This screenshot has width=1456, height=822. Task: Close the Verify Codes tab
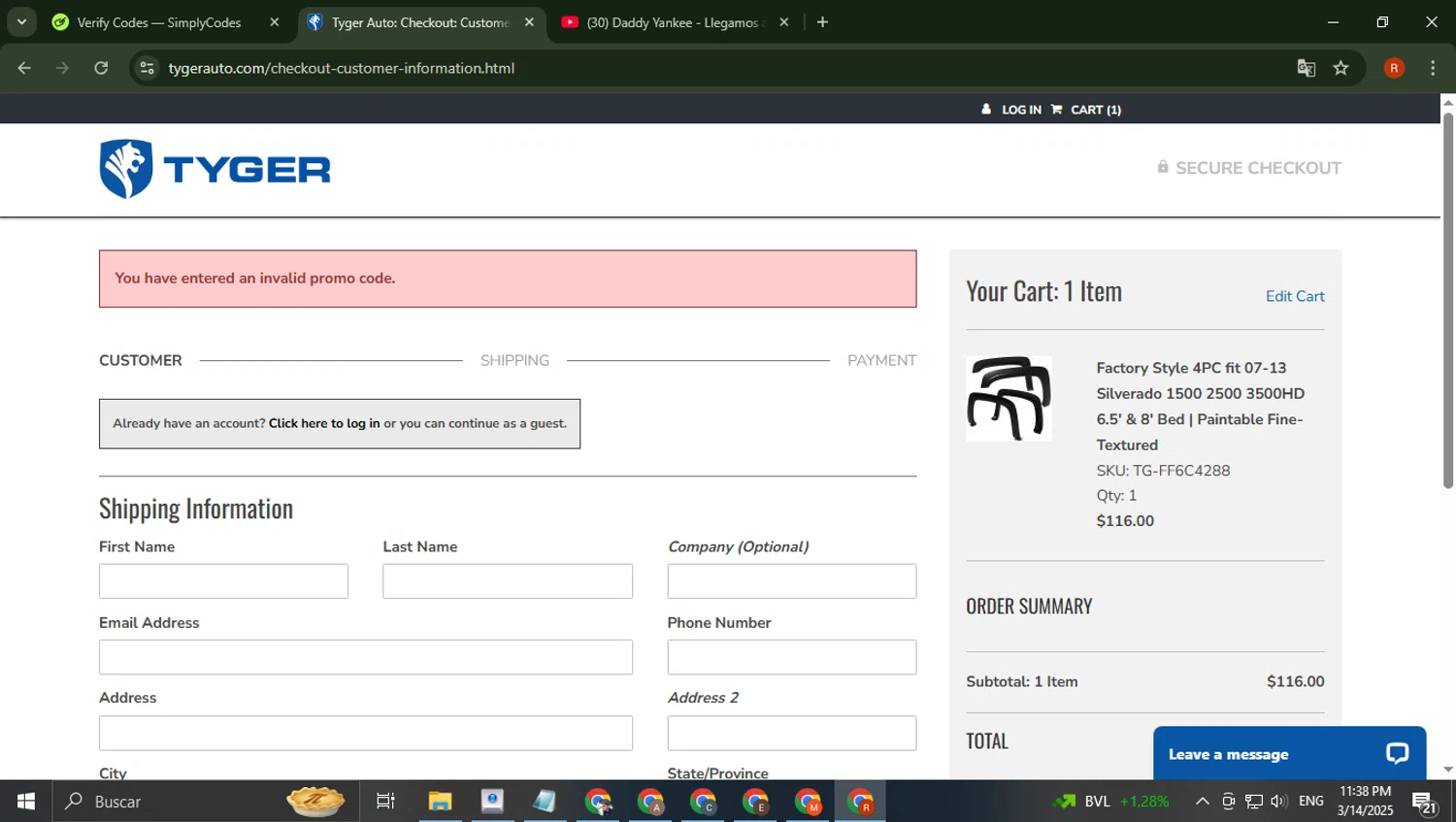click(275, 22)
